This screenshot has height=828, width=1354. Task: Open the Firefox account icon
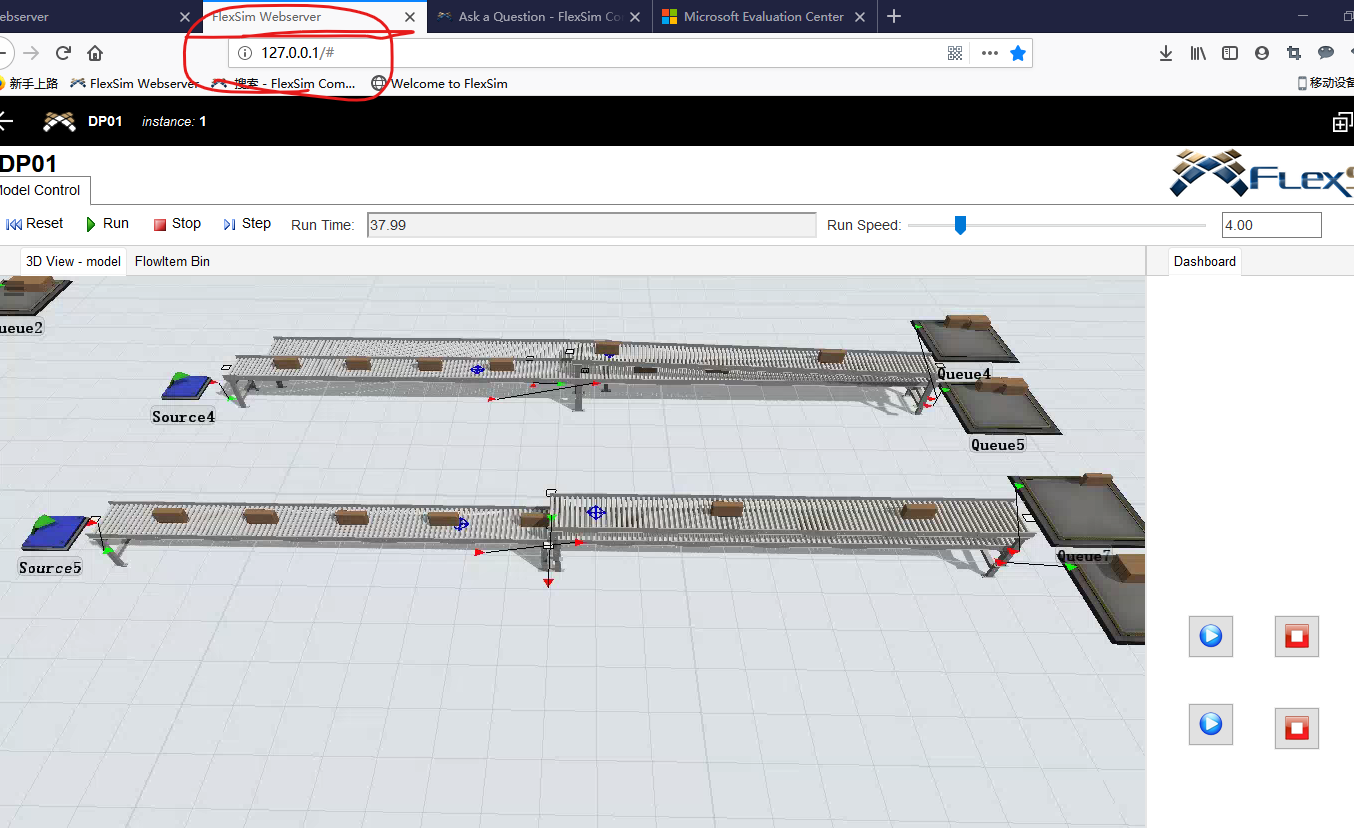(1262, 53)
